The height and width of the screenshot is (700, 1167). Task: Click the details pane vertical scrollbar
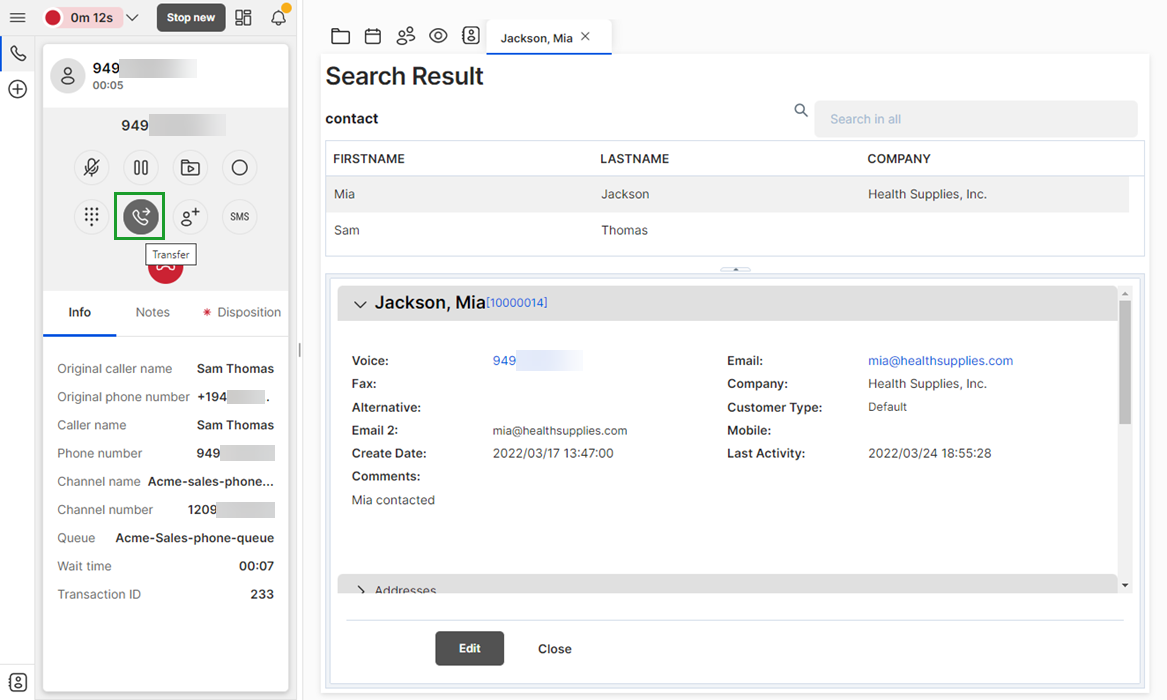(1125, 362)
